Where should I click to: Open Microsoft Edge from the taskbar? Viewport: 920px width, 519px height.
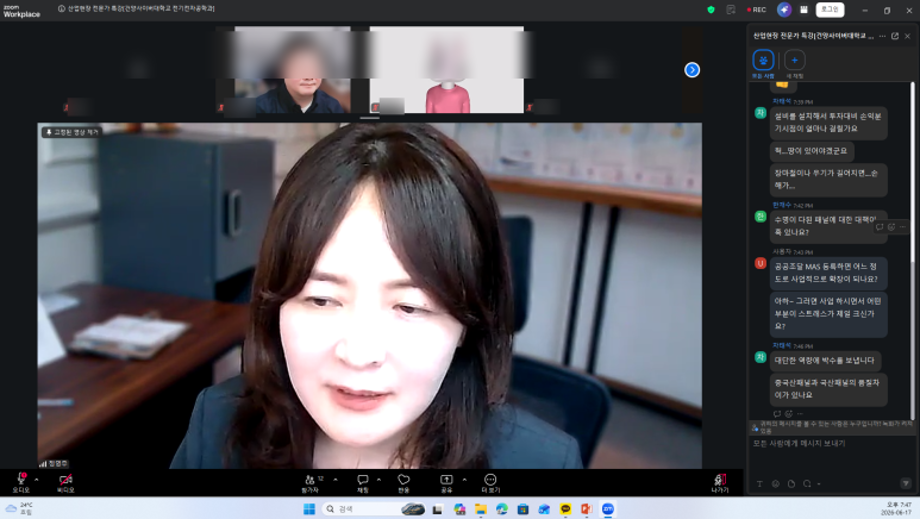tap(502, 509)
